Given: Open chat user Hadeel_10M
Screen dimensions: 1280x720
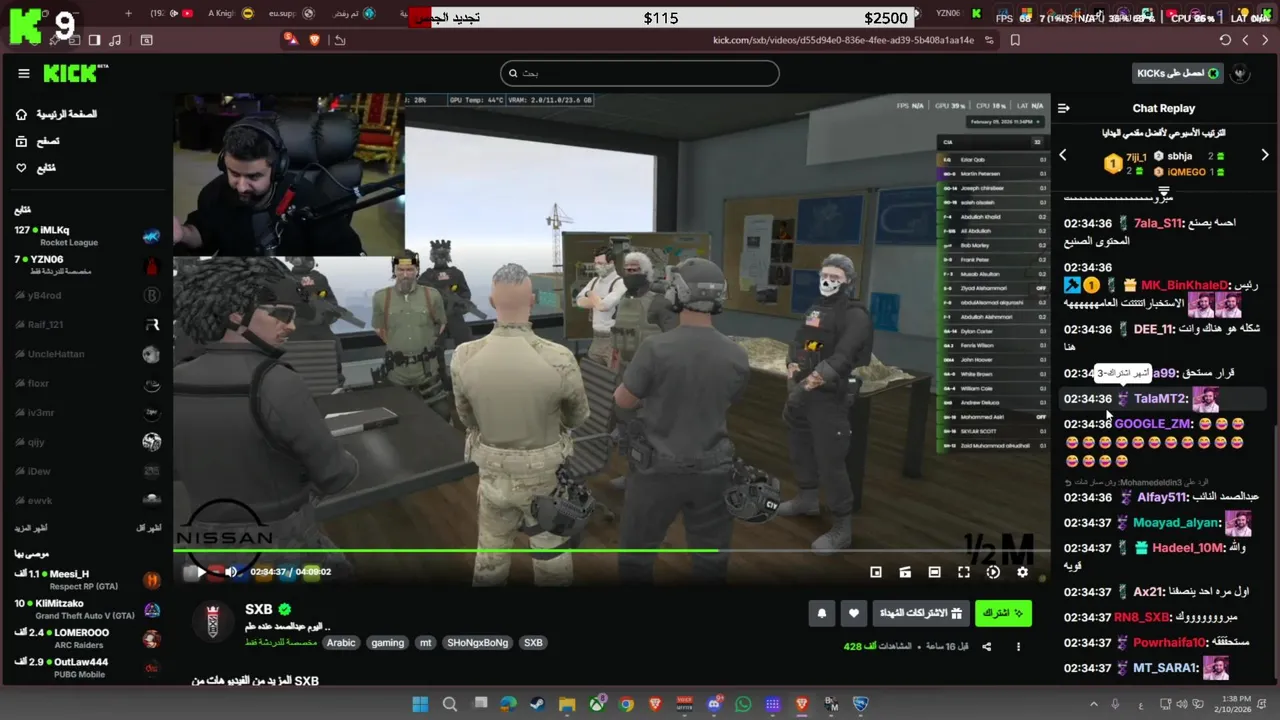Looking at the screenshot, I should point(1187,548).
